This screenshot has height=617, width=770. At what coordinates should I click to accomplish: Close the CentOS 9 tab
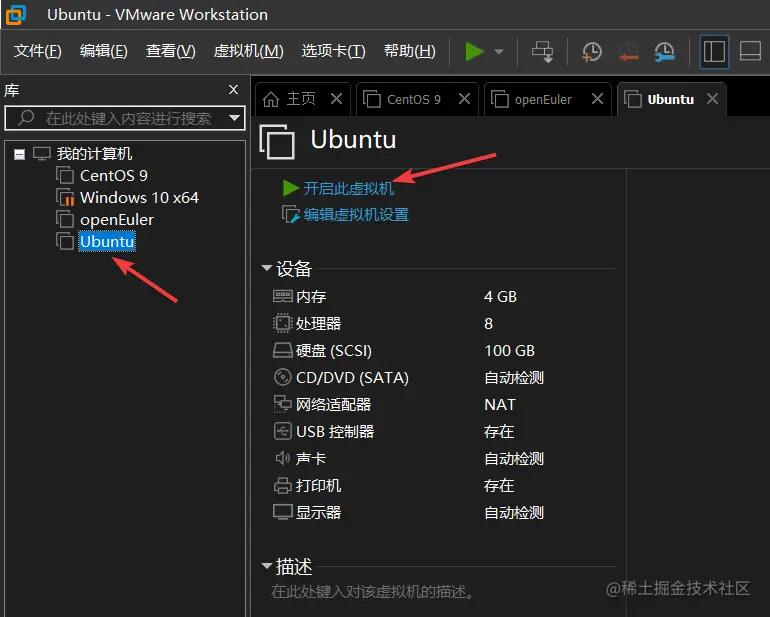tap(464, 99)
